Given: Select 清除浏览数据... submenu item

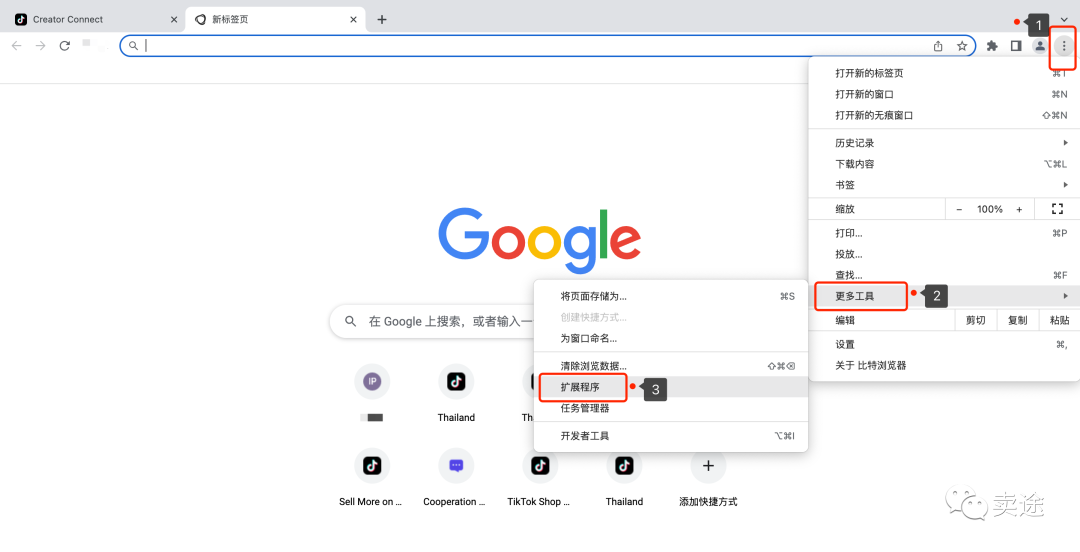Looking at the screenshot, I should [x=671, y=366].
